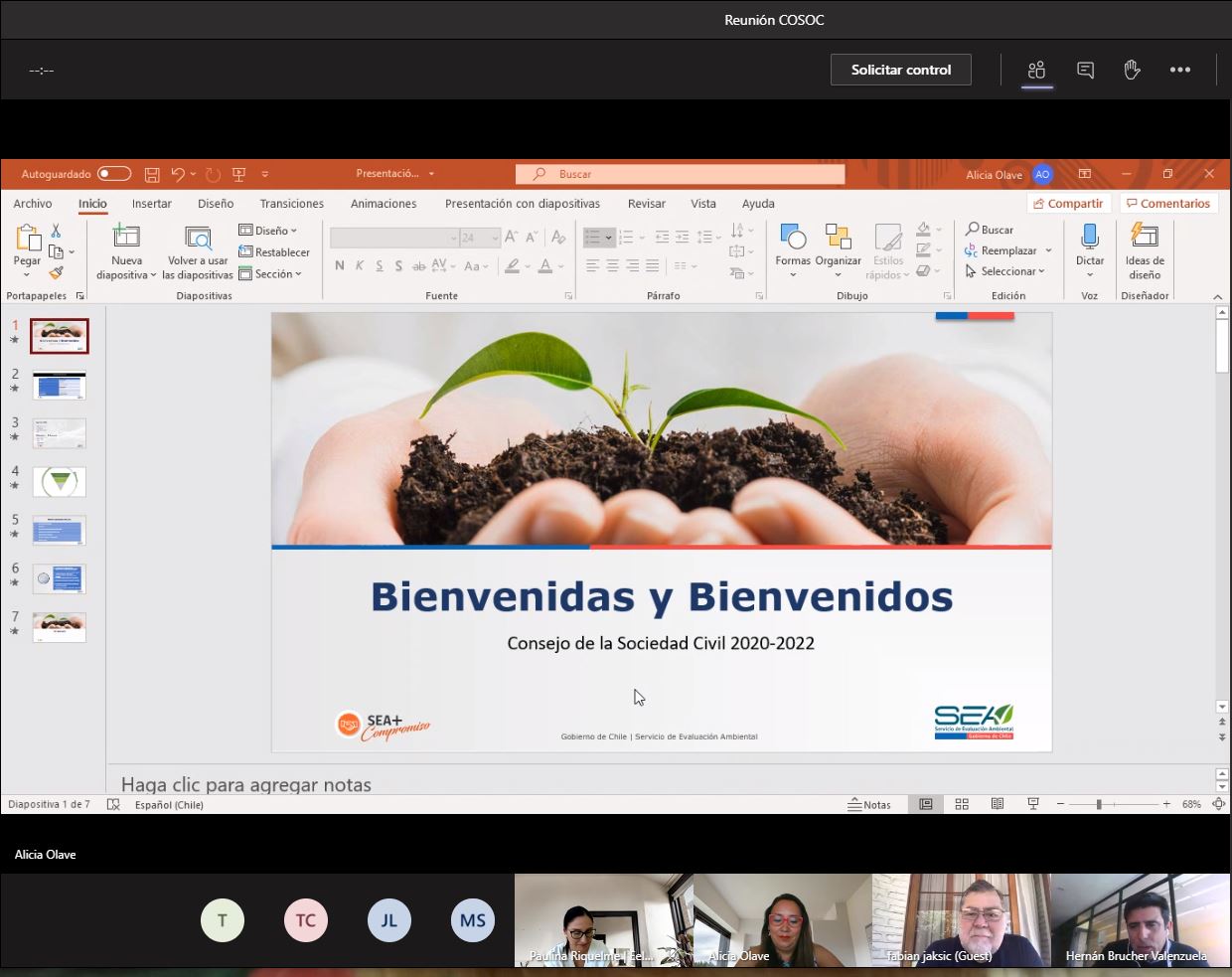Click the zoom slider handle
The image size is (1232, 977).
click(x=1099, y=804)
